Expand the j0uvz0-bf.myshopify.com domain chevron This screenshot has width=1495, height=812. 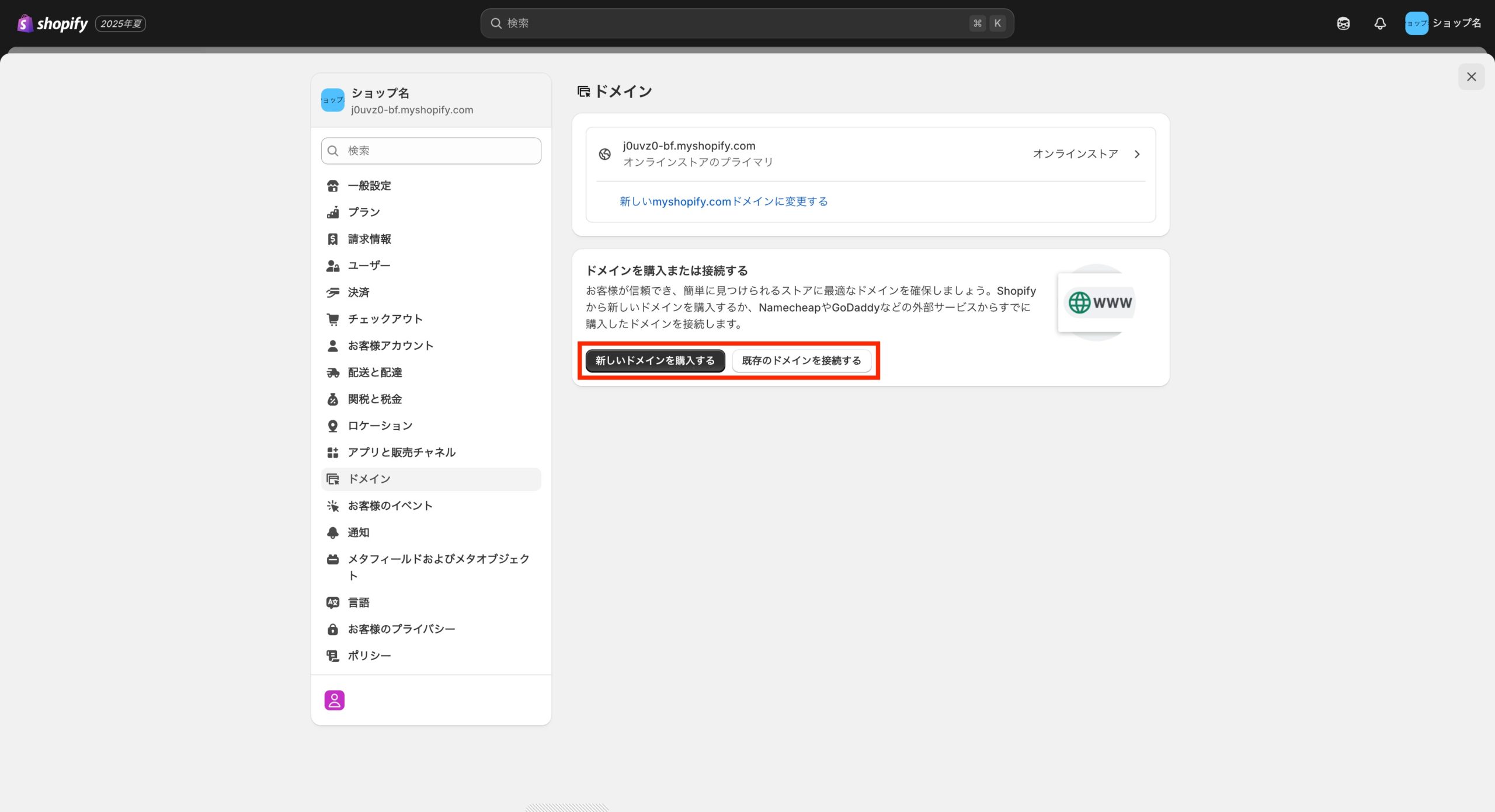[1136, 154]
